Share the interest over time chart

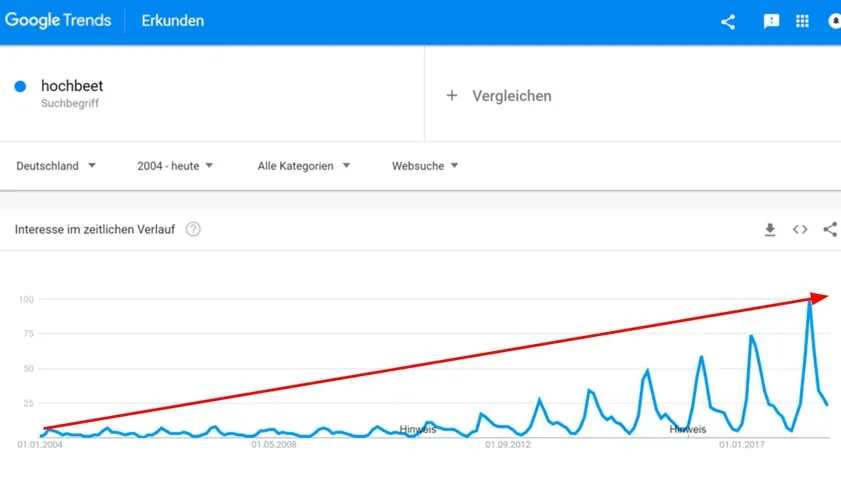click(830, 230)
